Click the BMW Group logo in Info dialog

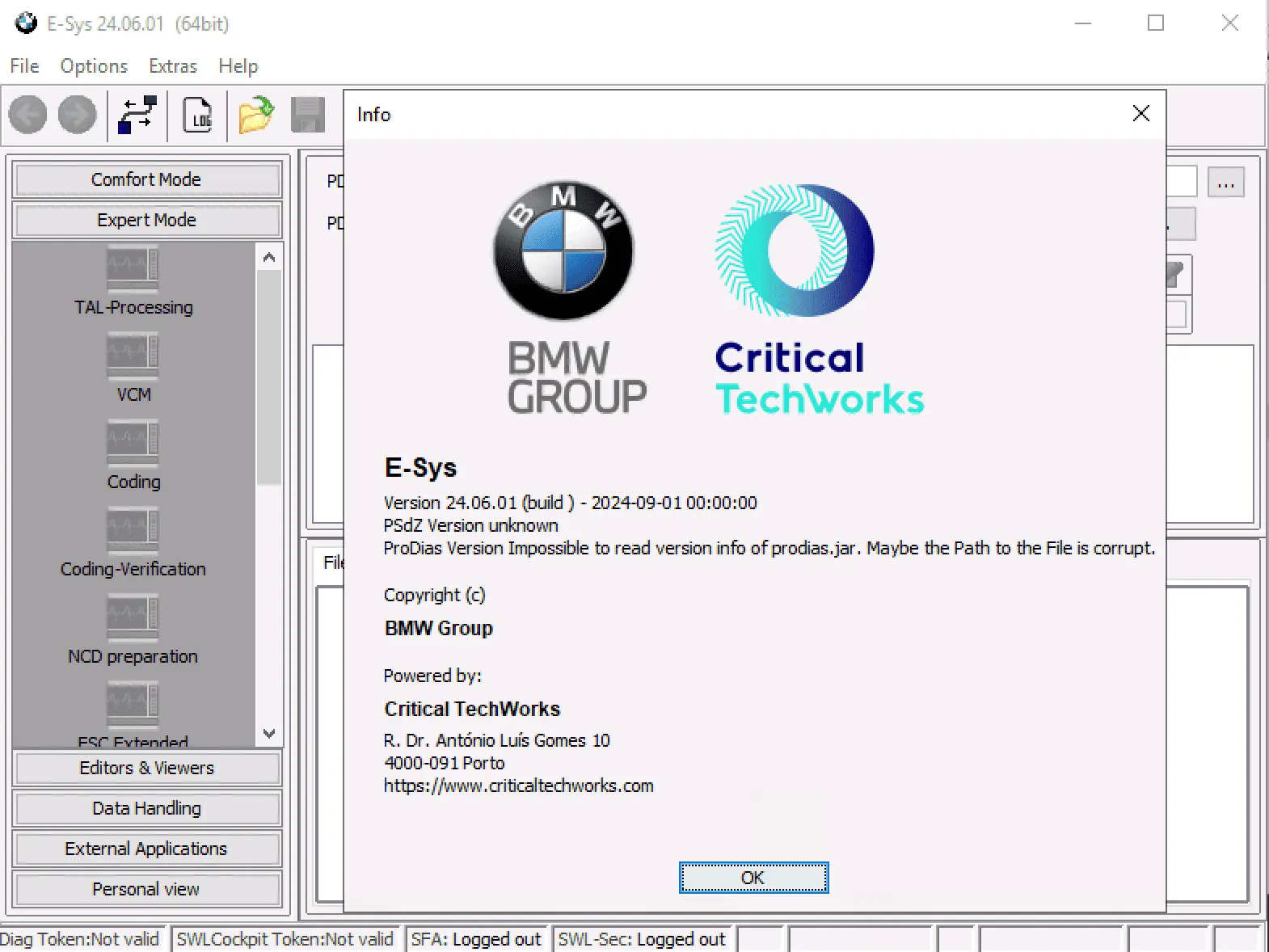(570, 297)
